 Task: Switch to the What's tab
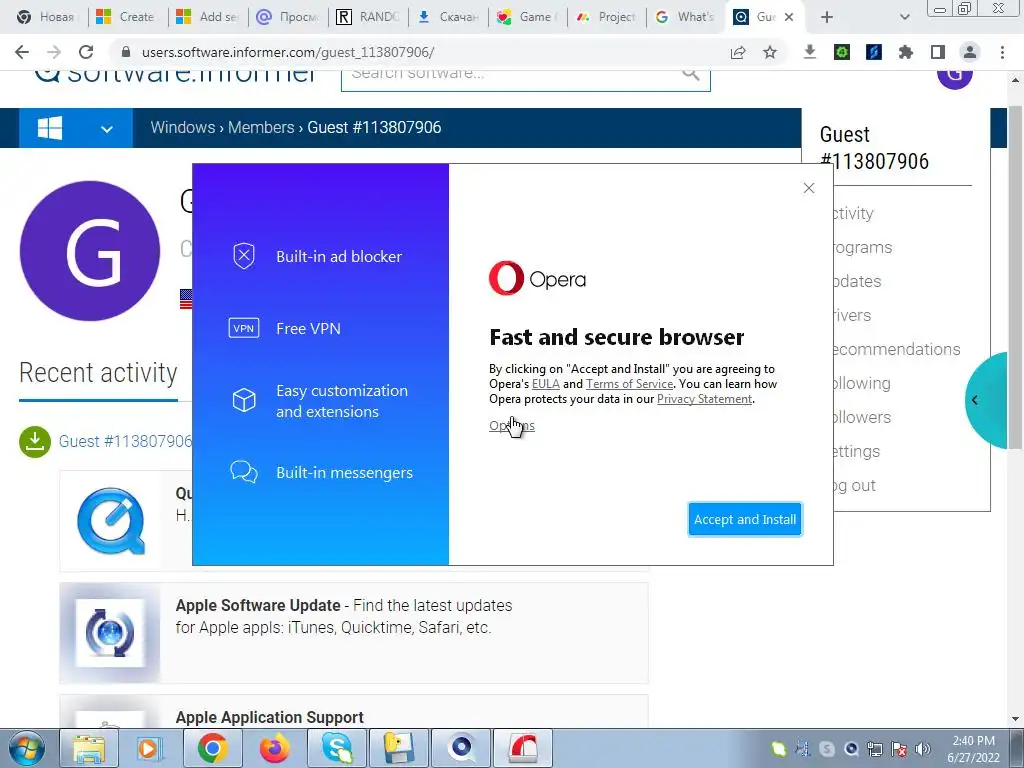(x=686, y=17)
